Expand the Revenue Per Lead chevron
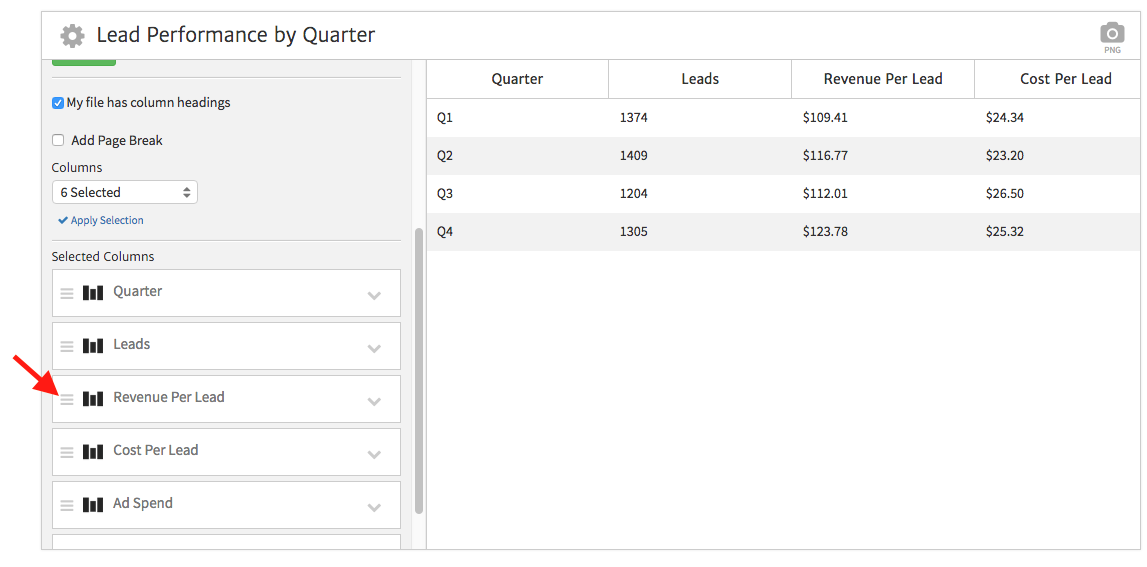Image resolution: width=1147 pixels, height=567 pixels. 374,401
